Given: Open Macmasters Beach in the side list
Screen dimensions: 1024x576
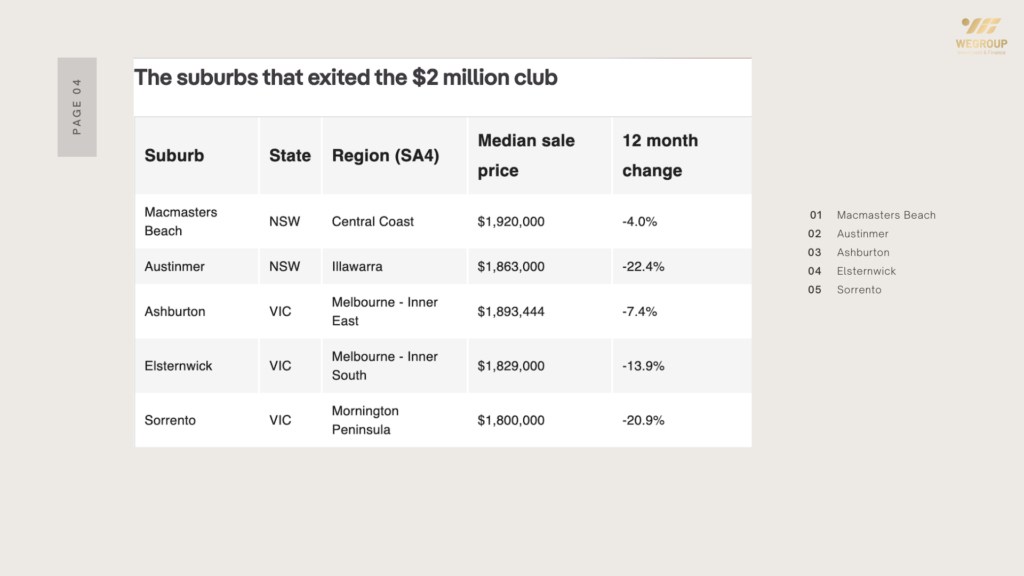Looking at the screenshot, I should point(886,215).
